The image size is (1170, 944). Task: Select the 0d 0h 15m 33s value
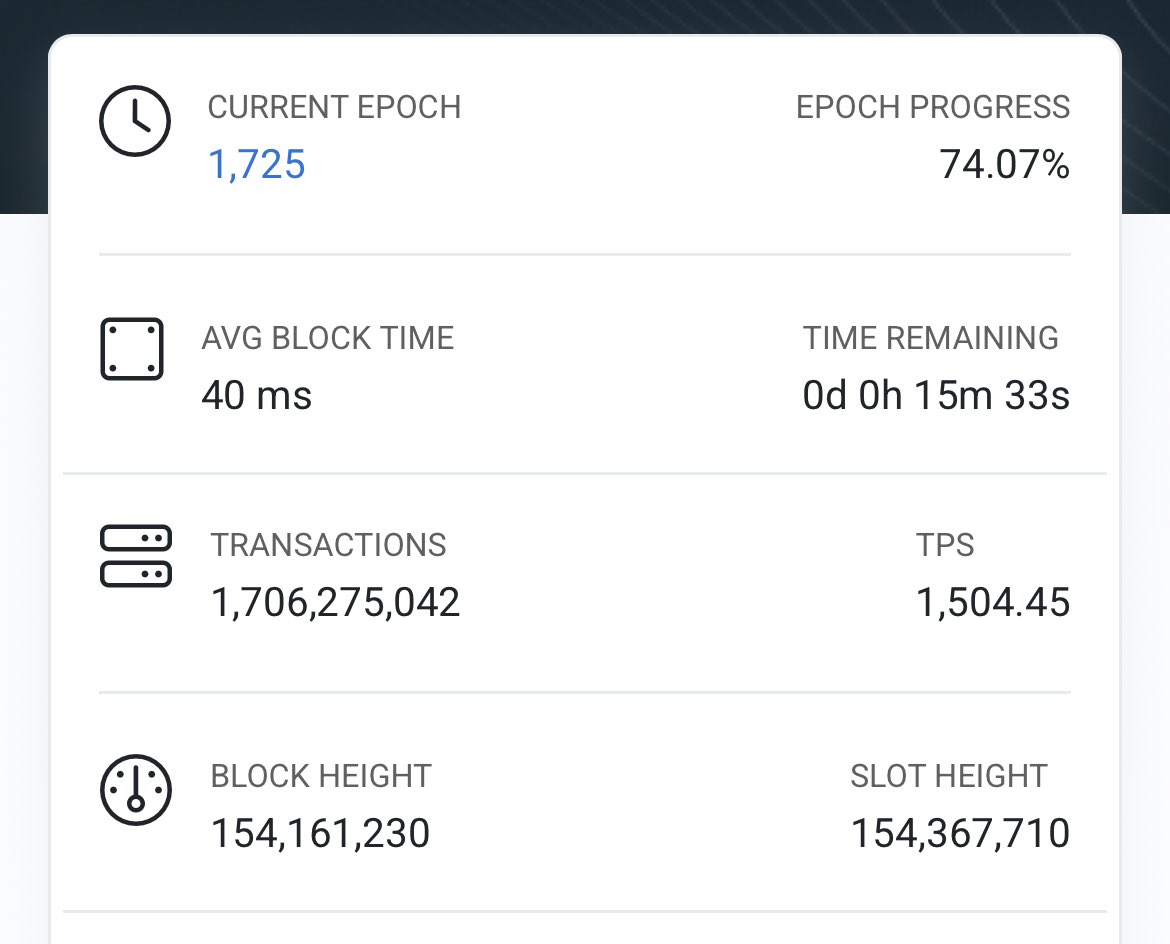(936, 396)
